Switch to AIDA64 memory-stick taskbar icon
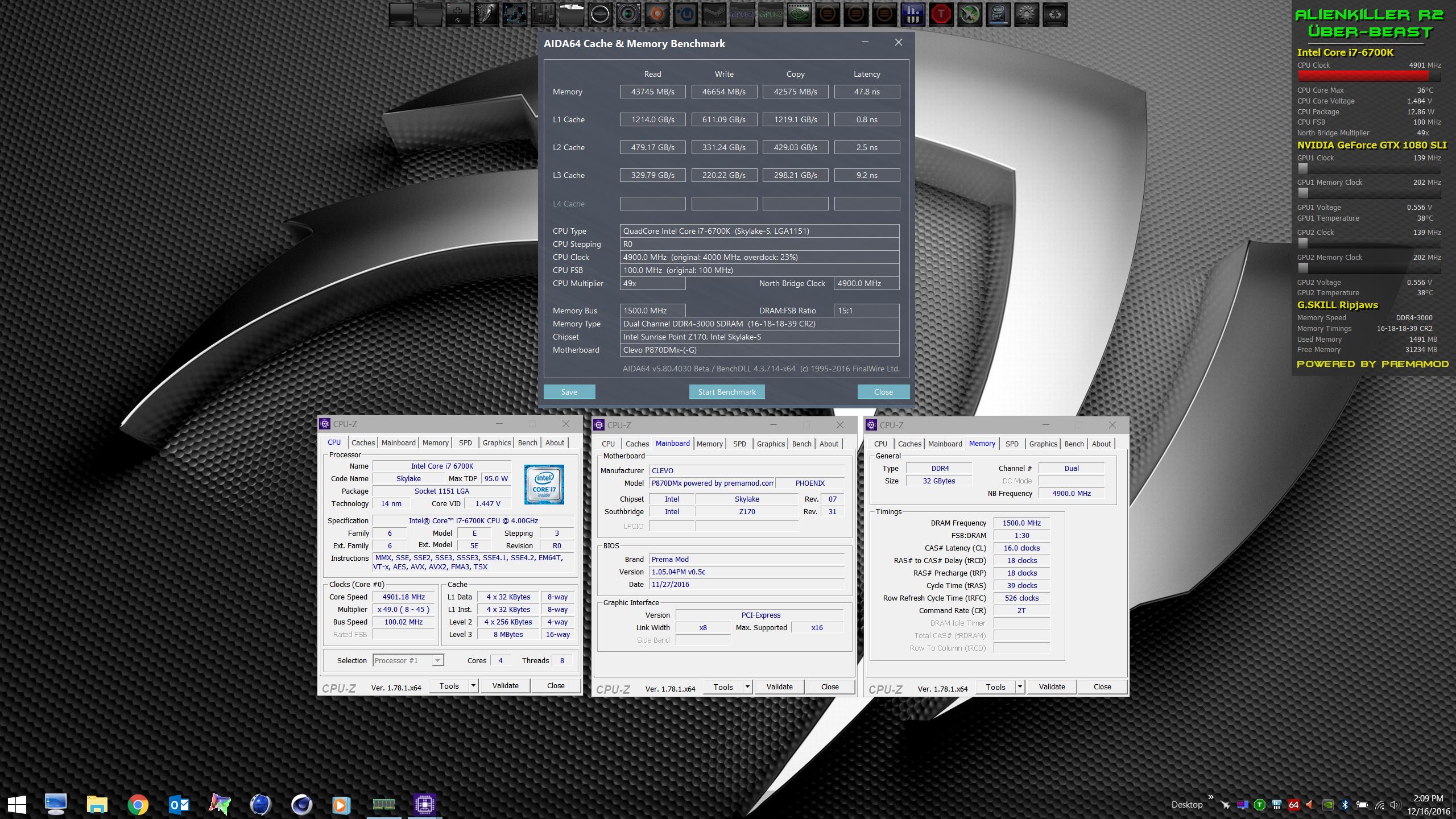The image size is (1456, 819). click(384, 804)
